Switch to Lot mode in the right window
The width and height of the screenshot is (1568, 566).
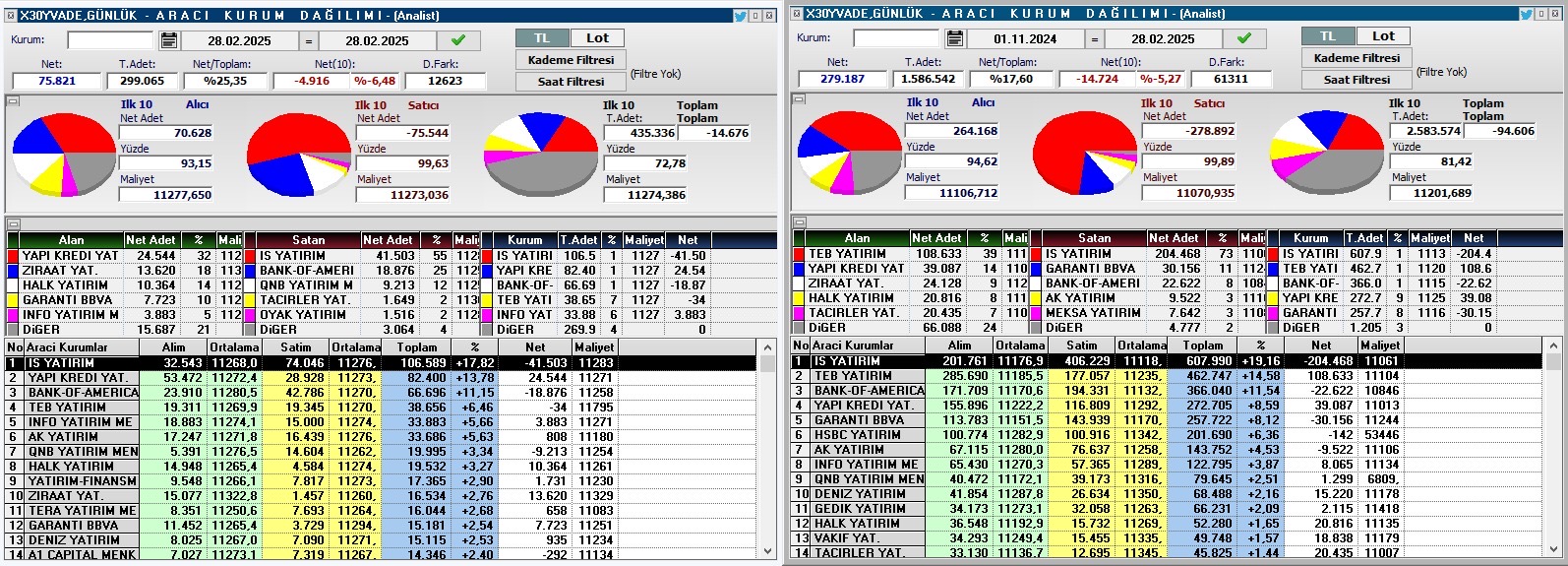(x=1383, y=35)
